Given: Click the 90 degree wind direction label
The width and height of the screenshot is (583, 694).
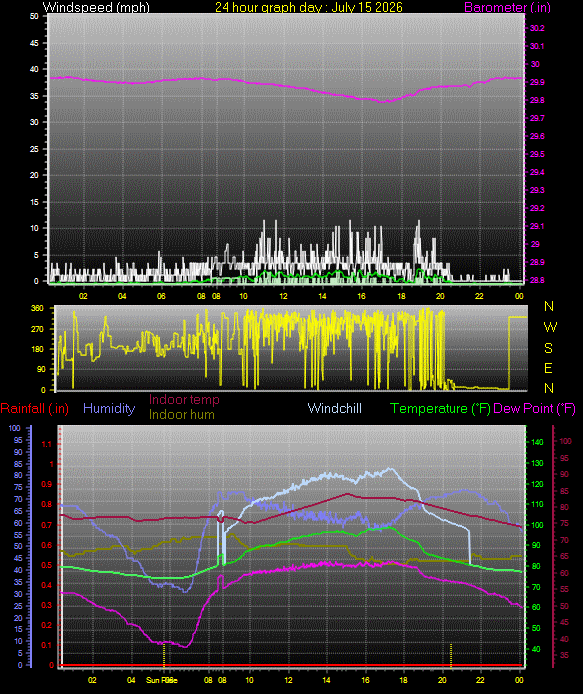Looking at the screenshot, I should (x=41, y=370).
